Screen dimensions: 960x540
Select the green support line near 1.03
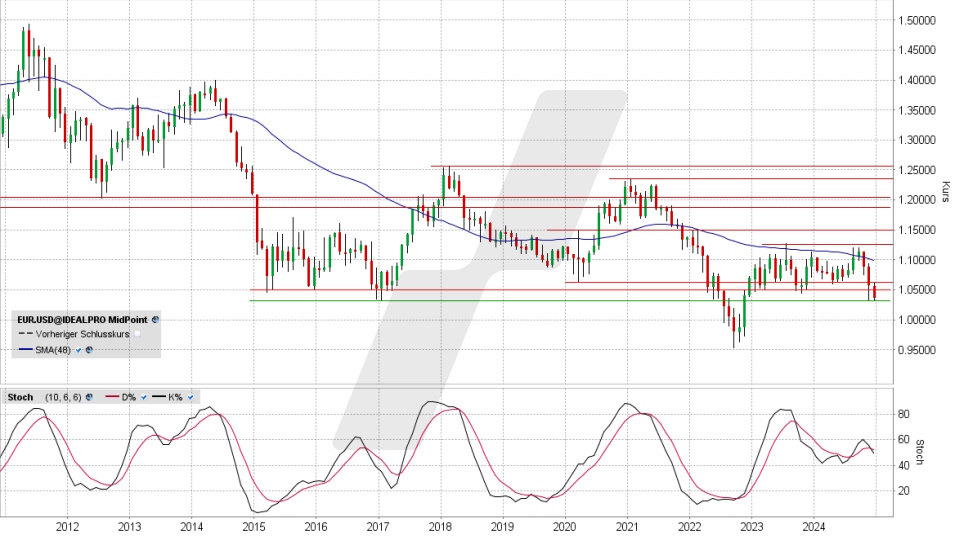tap(569, 301)
